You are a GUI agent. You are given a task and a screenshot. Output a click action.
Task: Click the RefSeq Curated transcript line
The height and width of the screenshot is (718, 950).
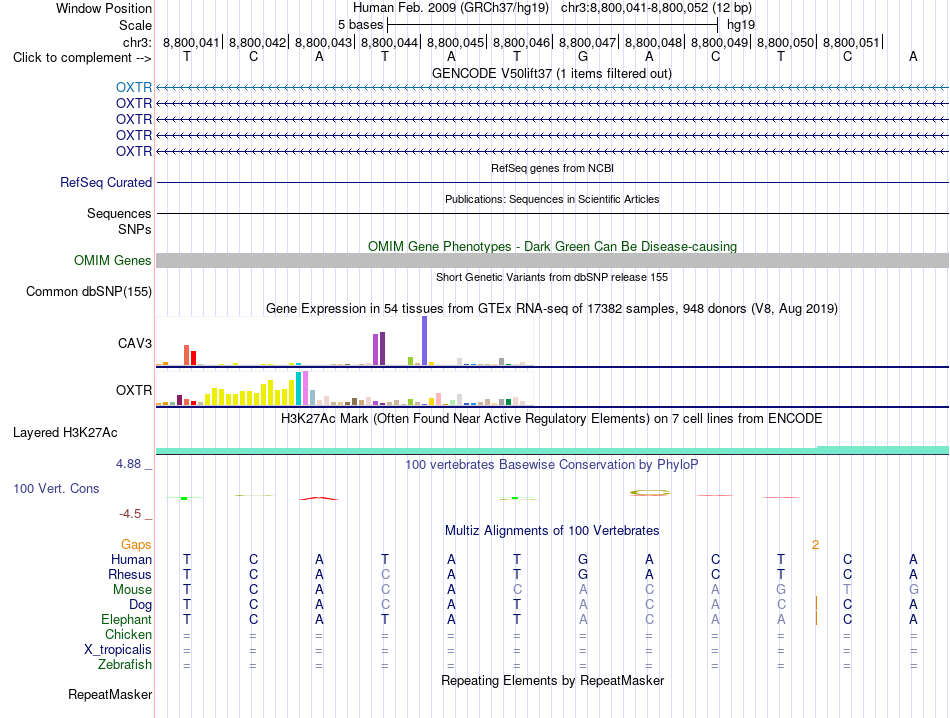click(x=552, y=182)
